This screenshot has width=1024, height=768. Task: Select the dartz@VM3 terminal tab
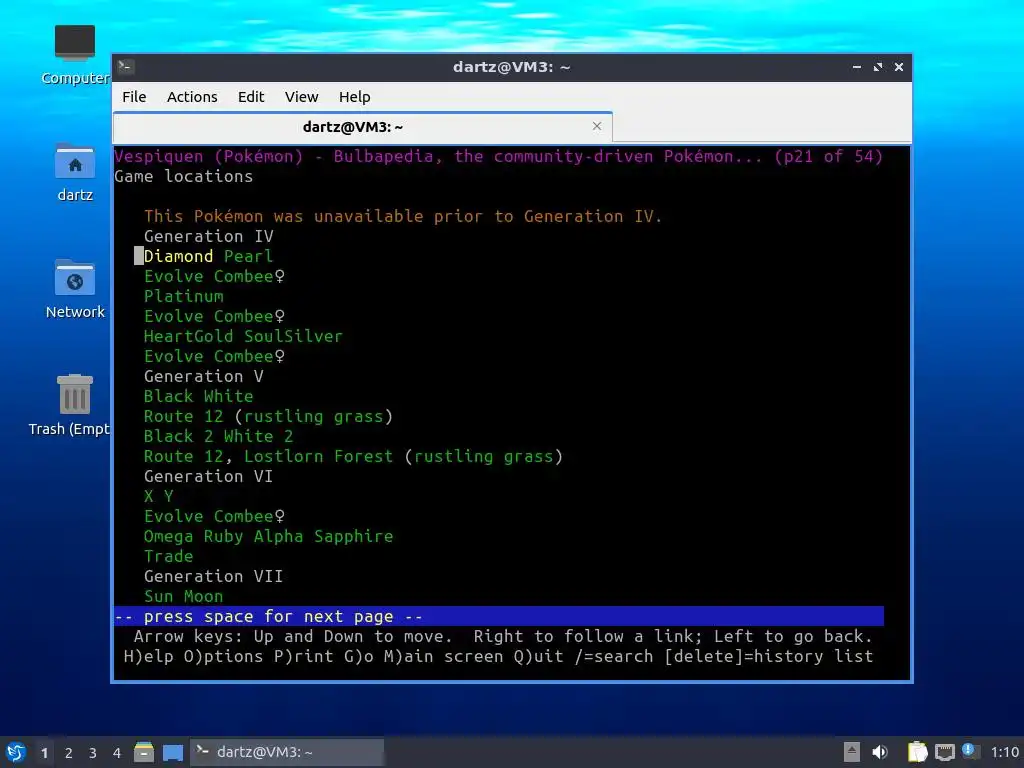(362, 127)
